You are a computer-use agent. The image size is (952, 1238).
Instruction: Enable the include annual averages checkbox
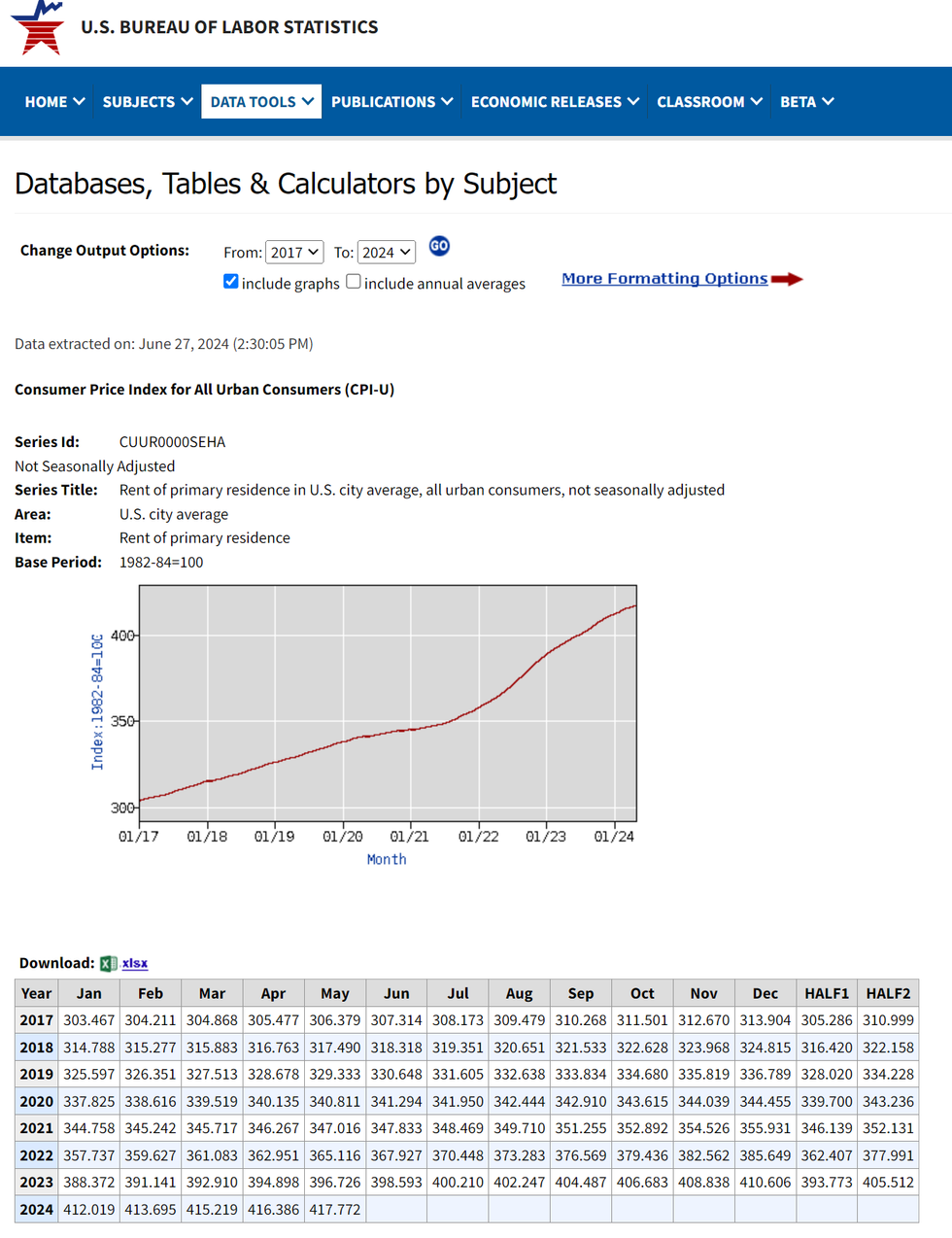(x=354, y=282)
